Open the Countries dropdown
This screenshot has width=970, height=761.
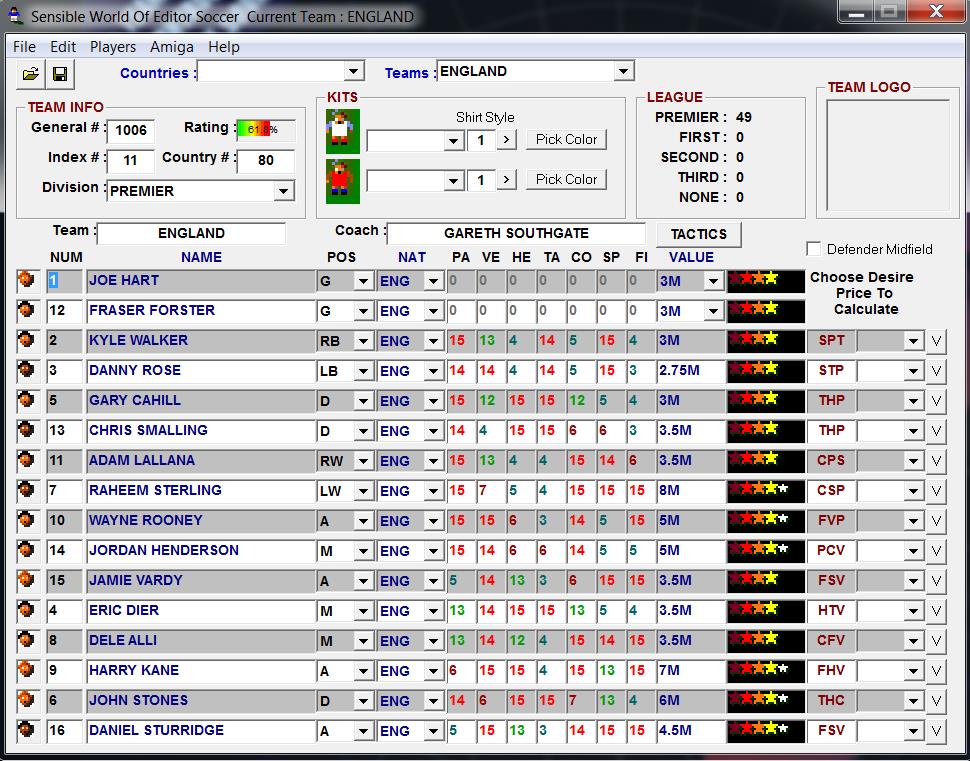(353, 71)
